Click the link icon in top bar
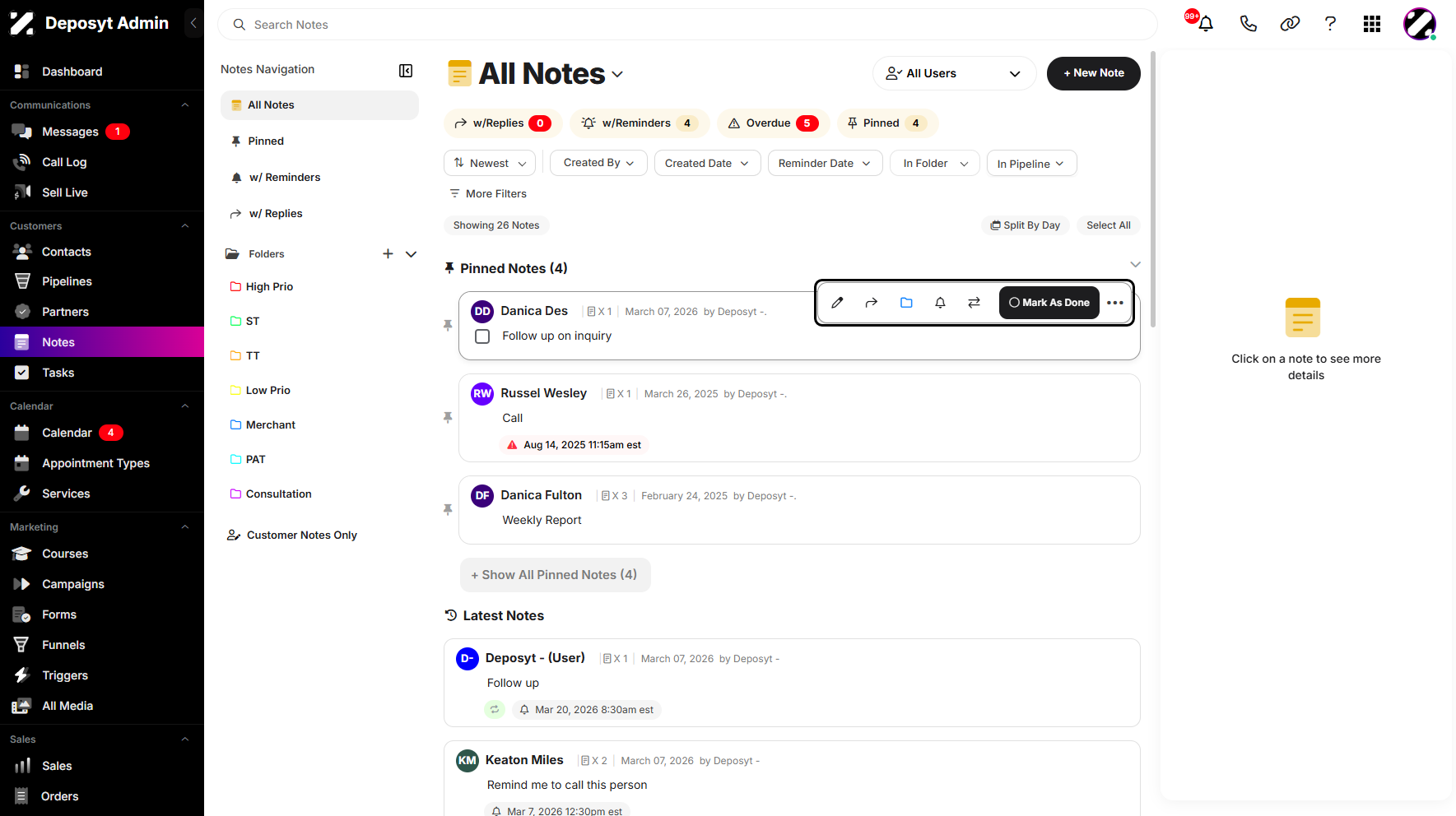This screenshot has width=1456, height=816. (1290, 24)
